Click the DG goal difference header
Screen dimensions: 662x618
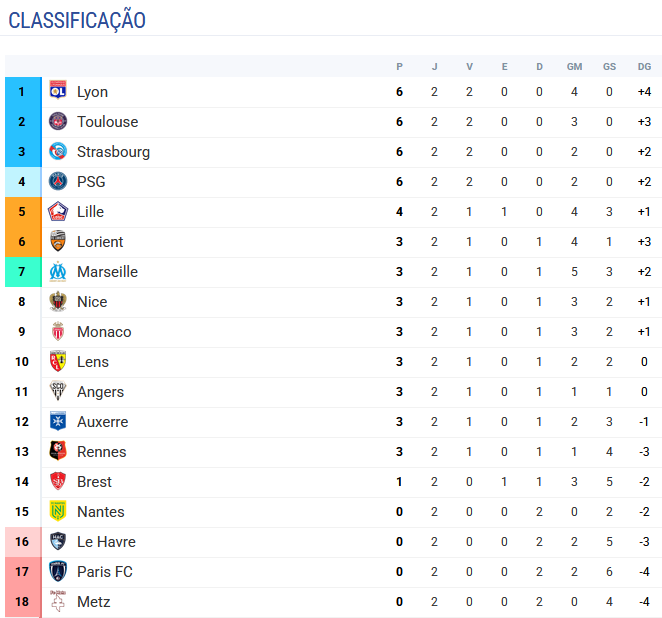(644, 67)
